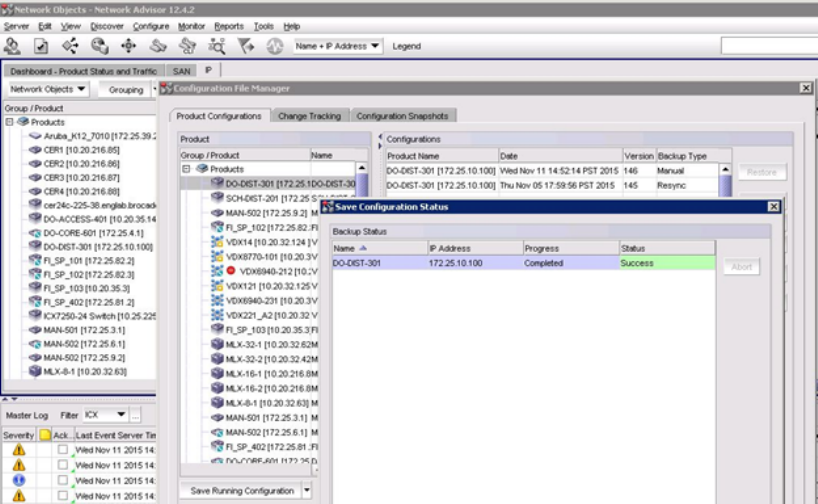Image resolution: width=818 pixels, height=504 pixels.
Task: Select MLX-16-2 in the Product list
Action: (x=269, y=388)
